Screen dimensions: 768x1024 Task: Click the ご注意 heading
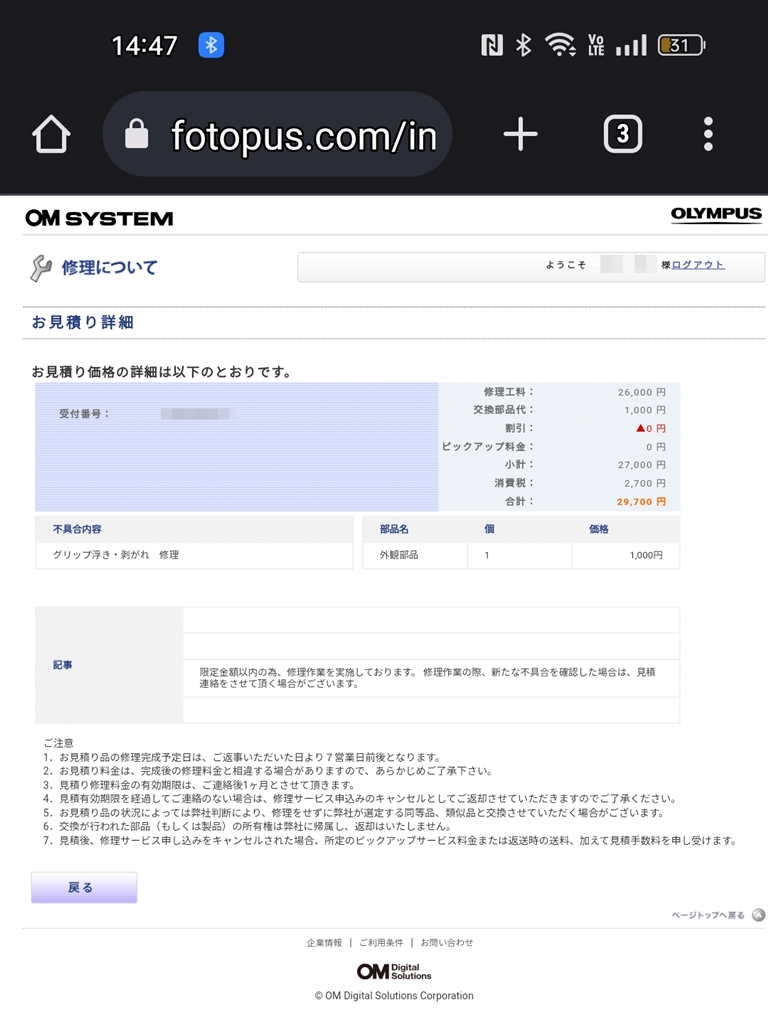coord(58,743)
